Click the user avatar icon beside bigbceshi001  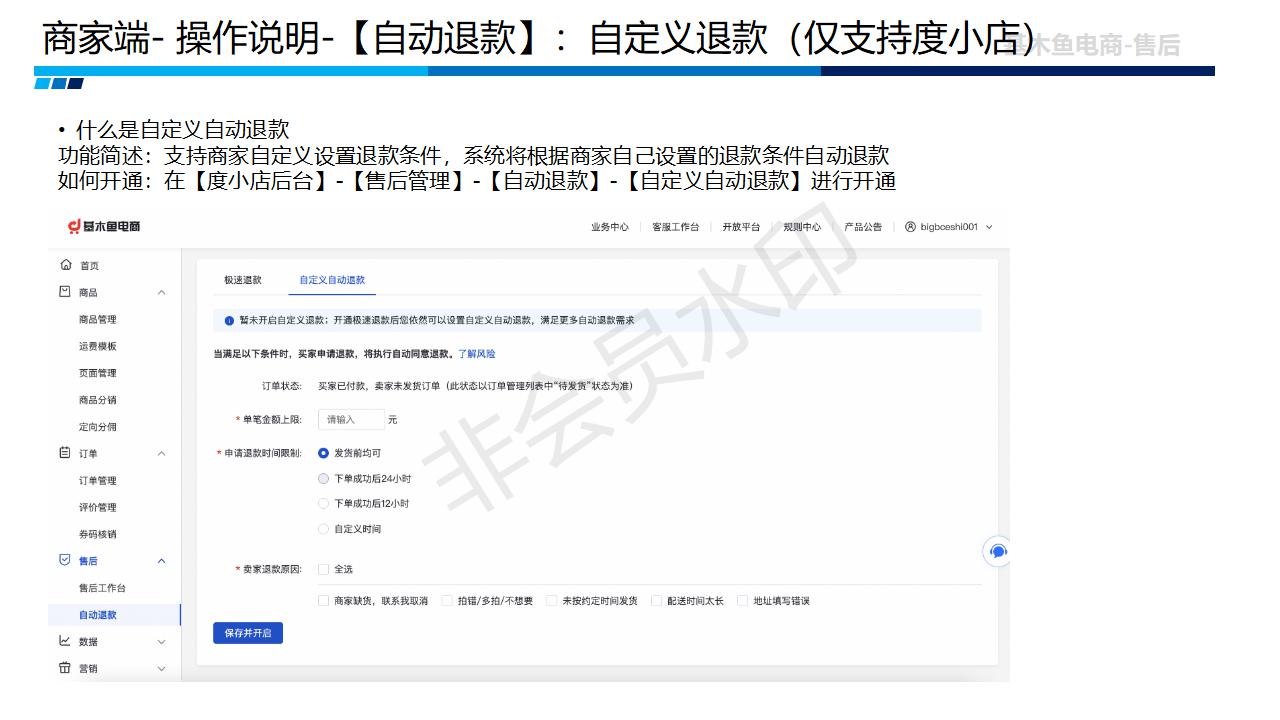(x=910, y=227)
